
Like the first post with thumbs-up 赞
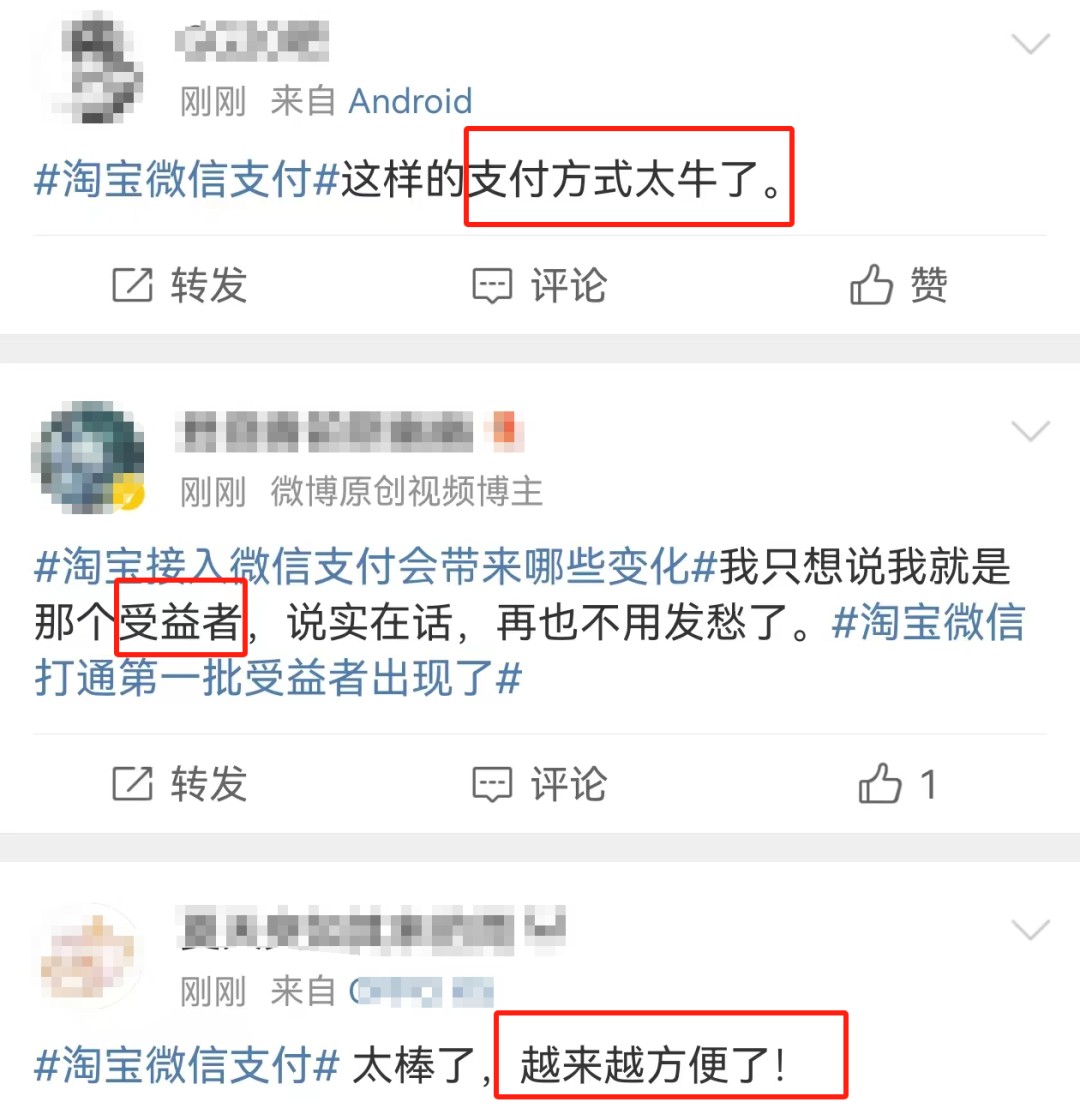click(x=899, y=285)
